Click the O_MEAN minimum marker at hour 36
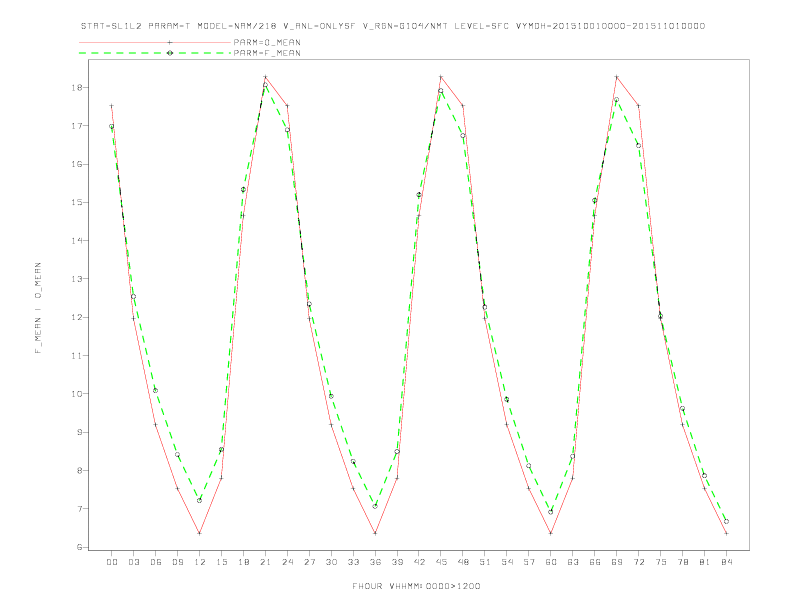Viewport: 792px width, 612px height. [375, 533]
